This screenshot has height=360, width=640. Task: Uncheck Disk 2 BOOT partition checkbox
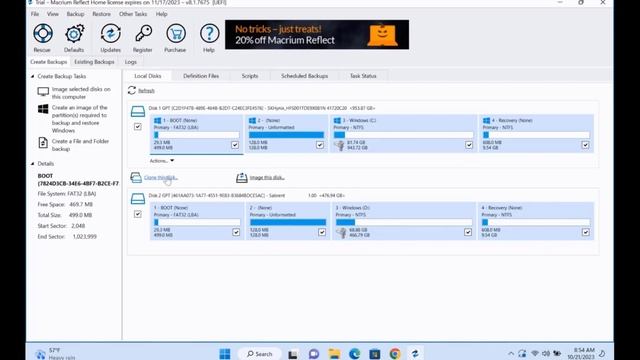pos(236,232)
